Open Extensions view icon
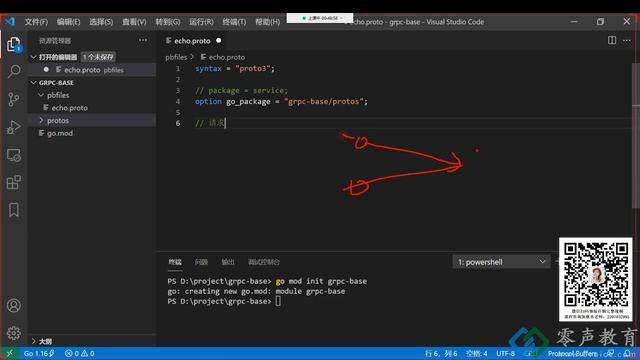 pos(14,182)
